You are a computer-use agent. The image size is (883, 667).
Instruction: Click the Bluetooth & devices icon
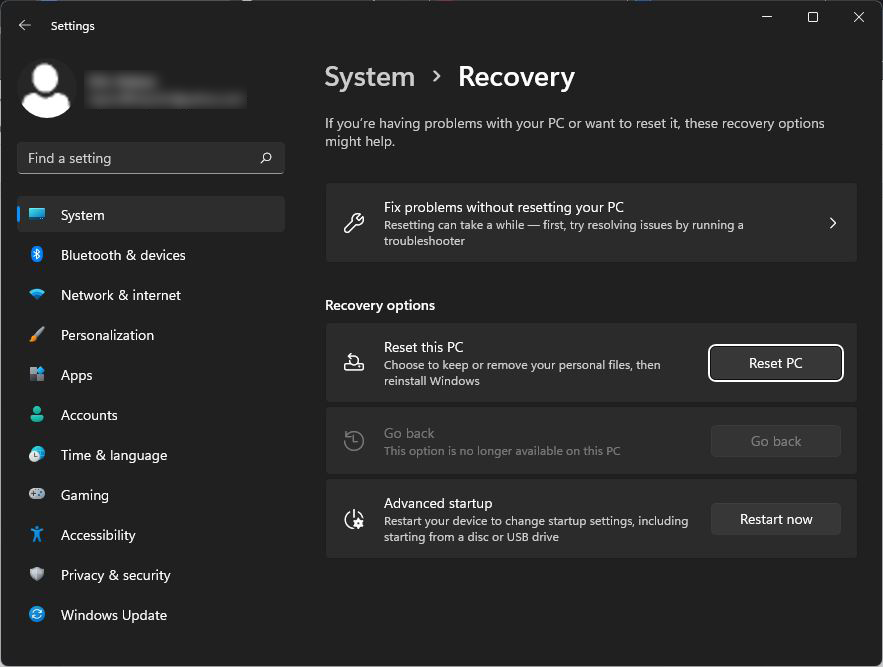click(x=37, y=255)
